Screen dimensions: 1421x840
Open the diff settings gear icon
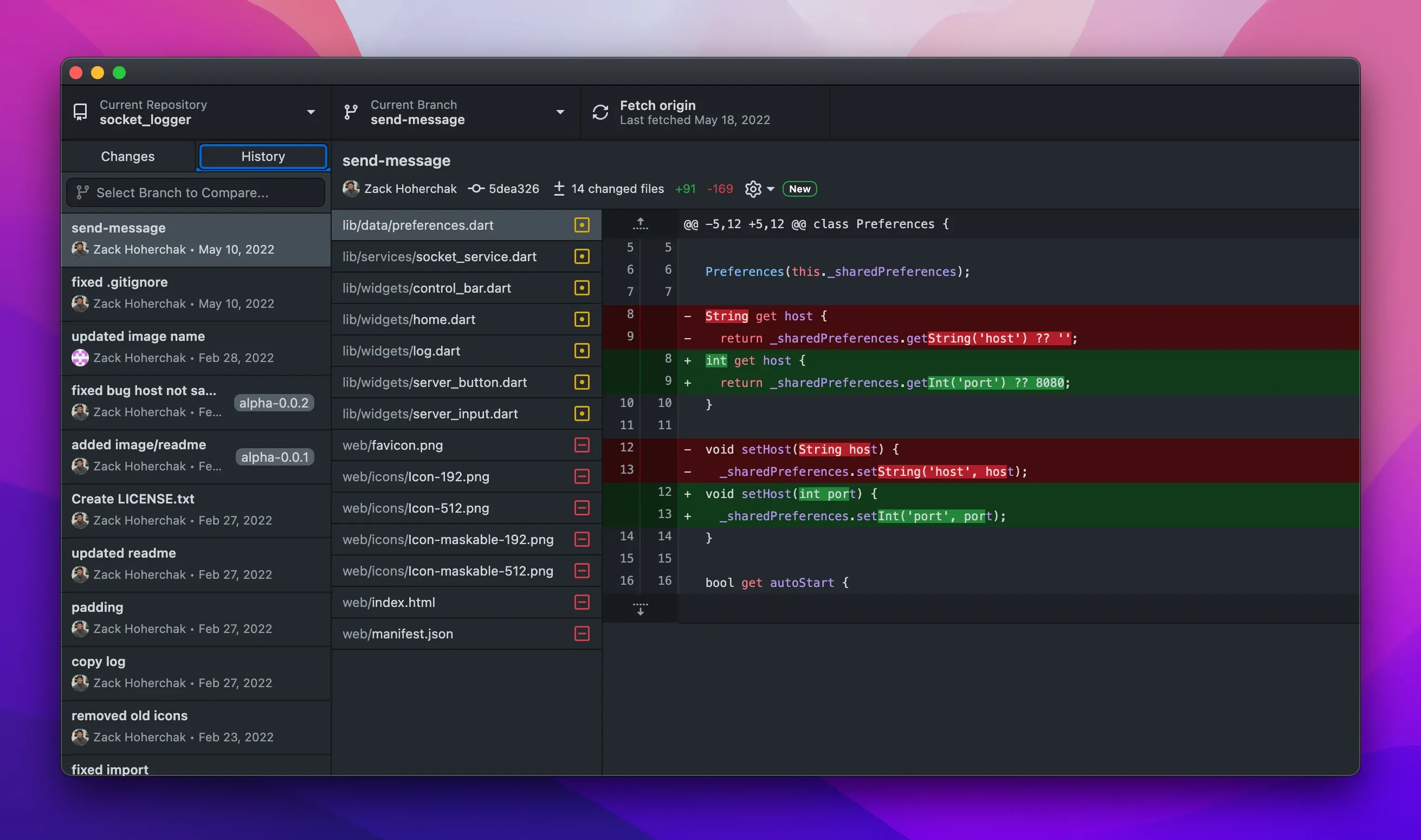pyautogui.click(x=753, y=189)
